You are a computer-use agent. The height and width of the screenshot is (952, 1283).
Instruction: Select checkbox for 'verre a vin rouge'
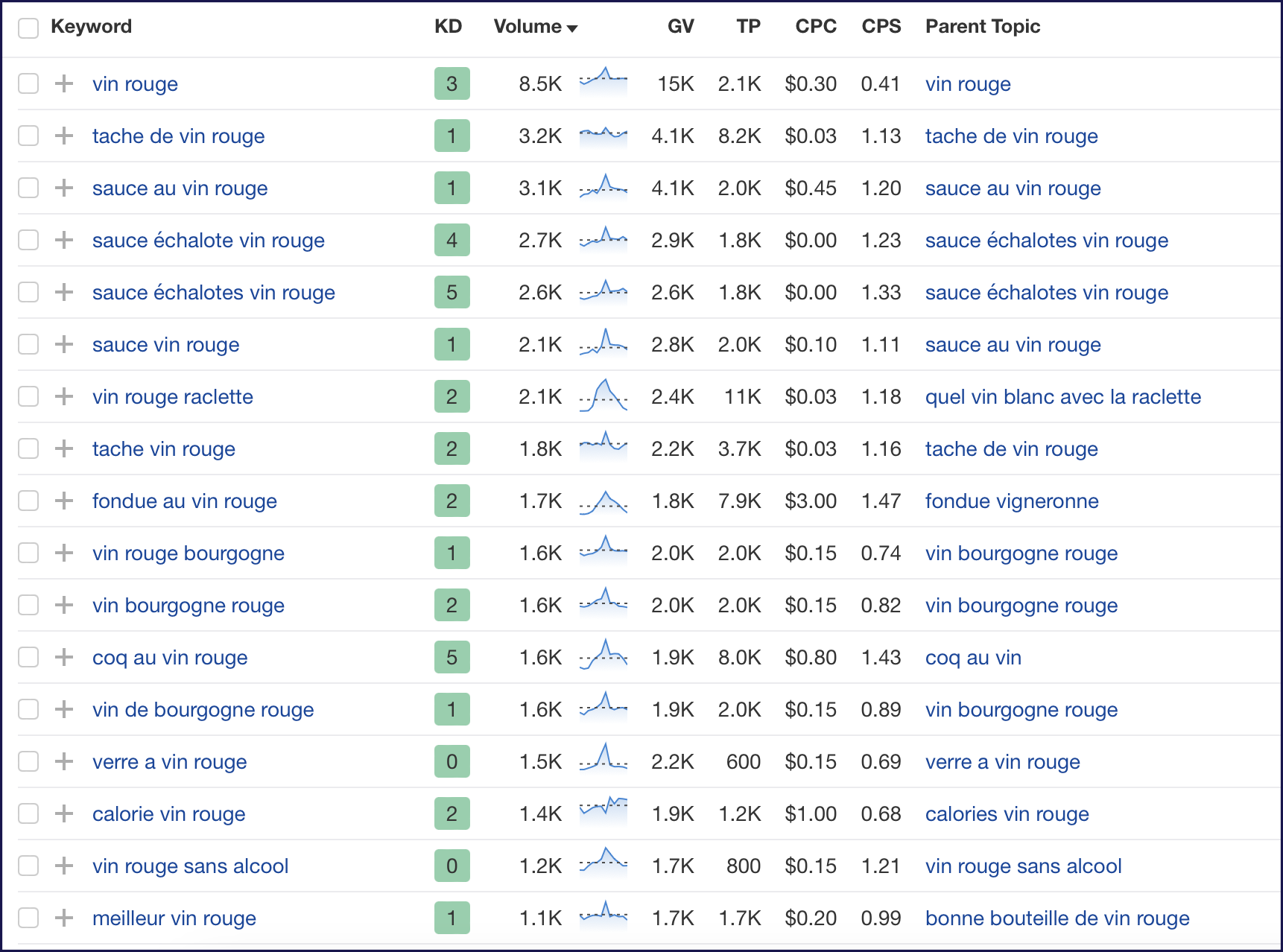pos(28,761)
